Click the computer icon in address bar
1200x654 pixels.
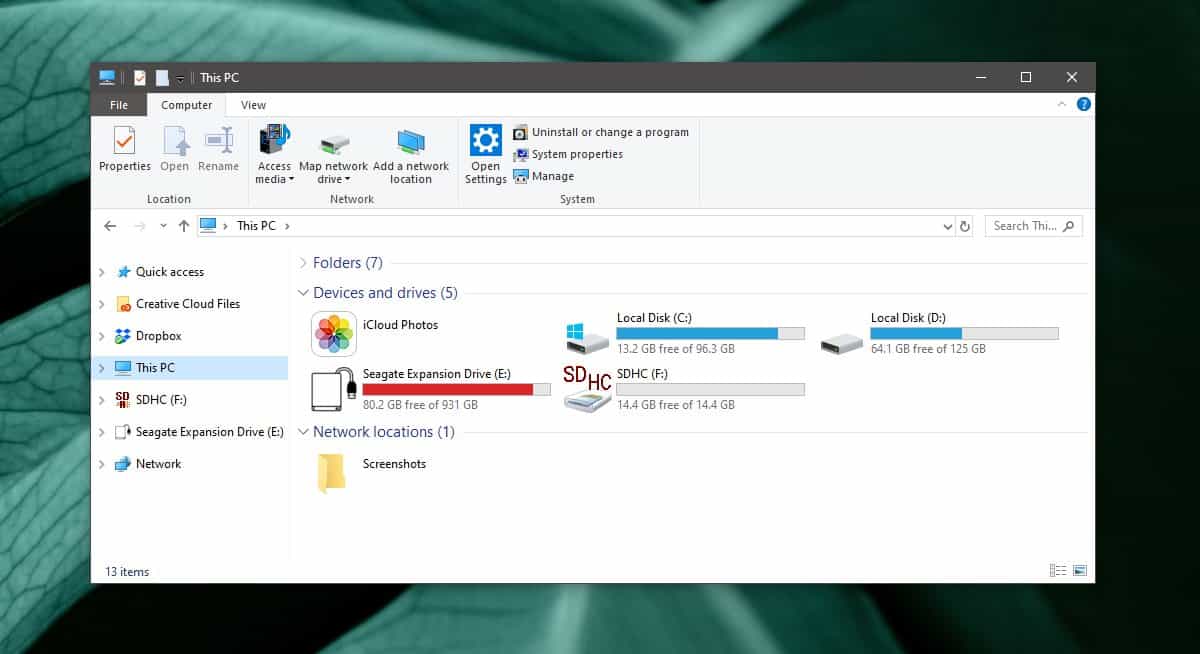pos(208,226)
